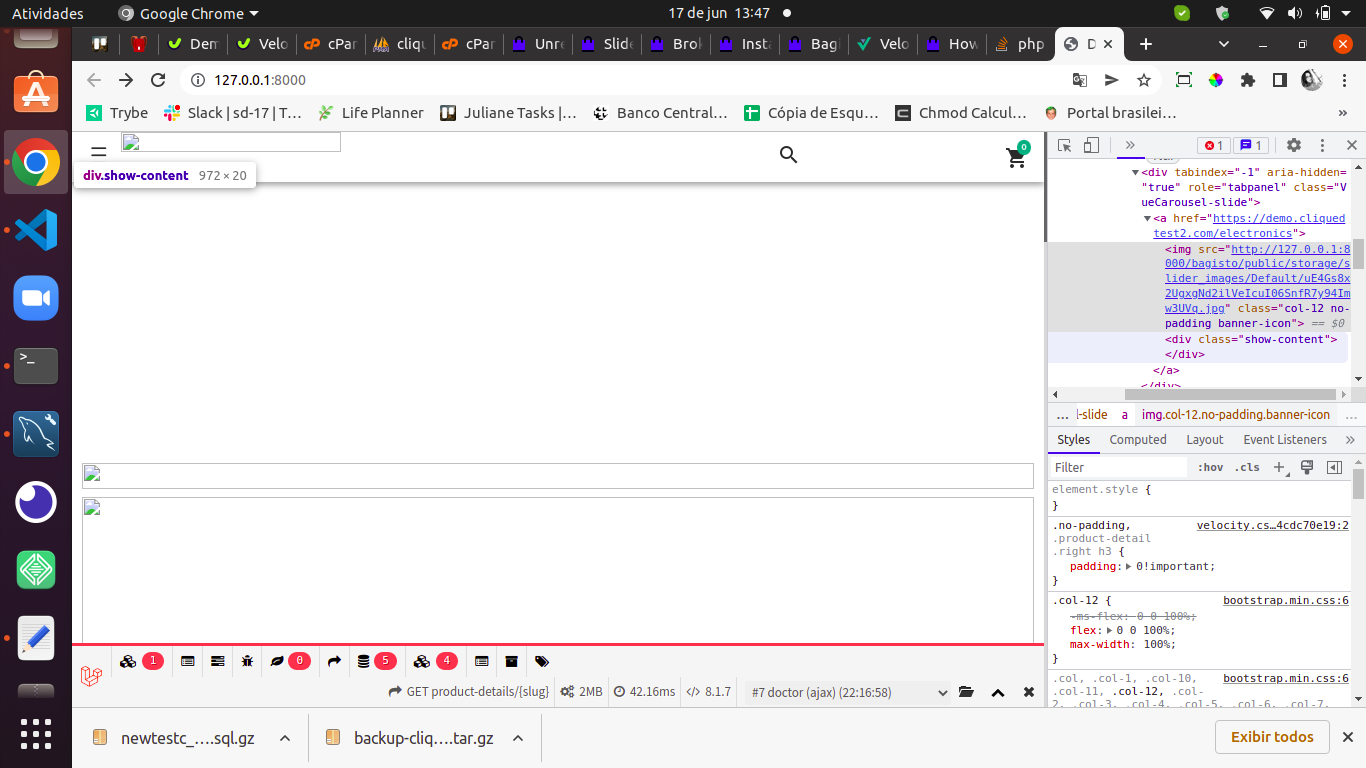Screen dimensions: 1366x768
Task: Switch to the Styles tab
Action: [x=1074, y=439]
